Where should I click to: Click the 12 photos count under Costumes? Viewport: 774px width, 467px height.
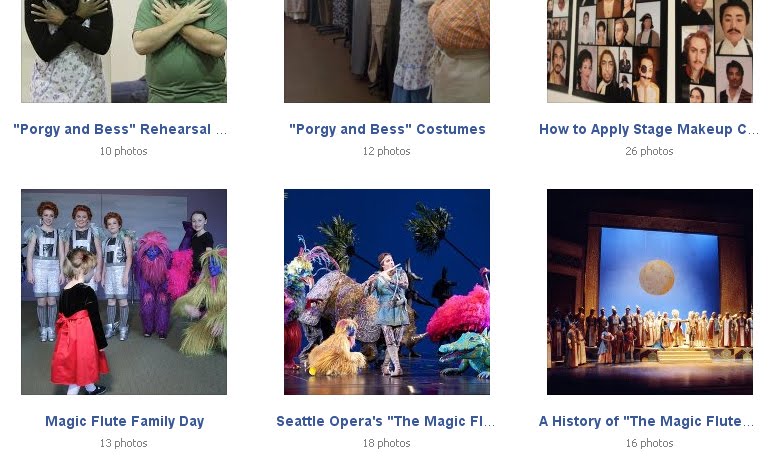pyautogui.click(x=387, y=151)
